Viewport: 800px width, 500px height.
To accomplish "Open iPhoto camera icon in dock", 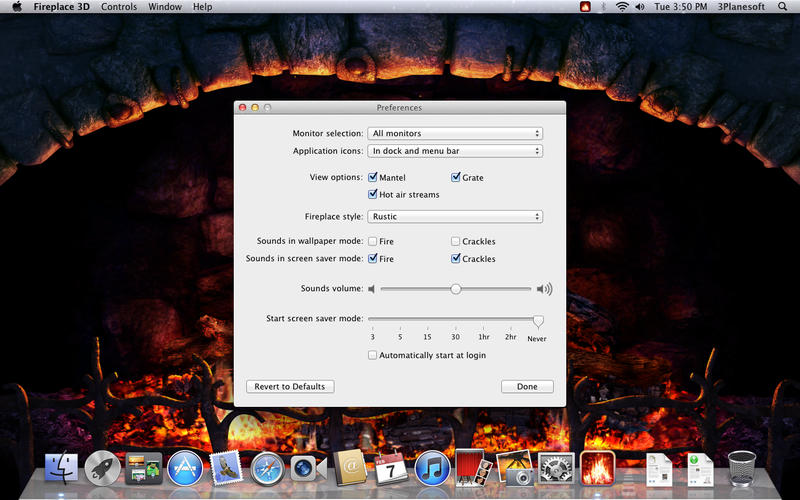I will [x=515, y=468].
